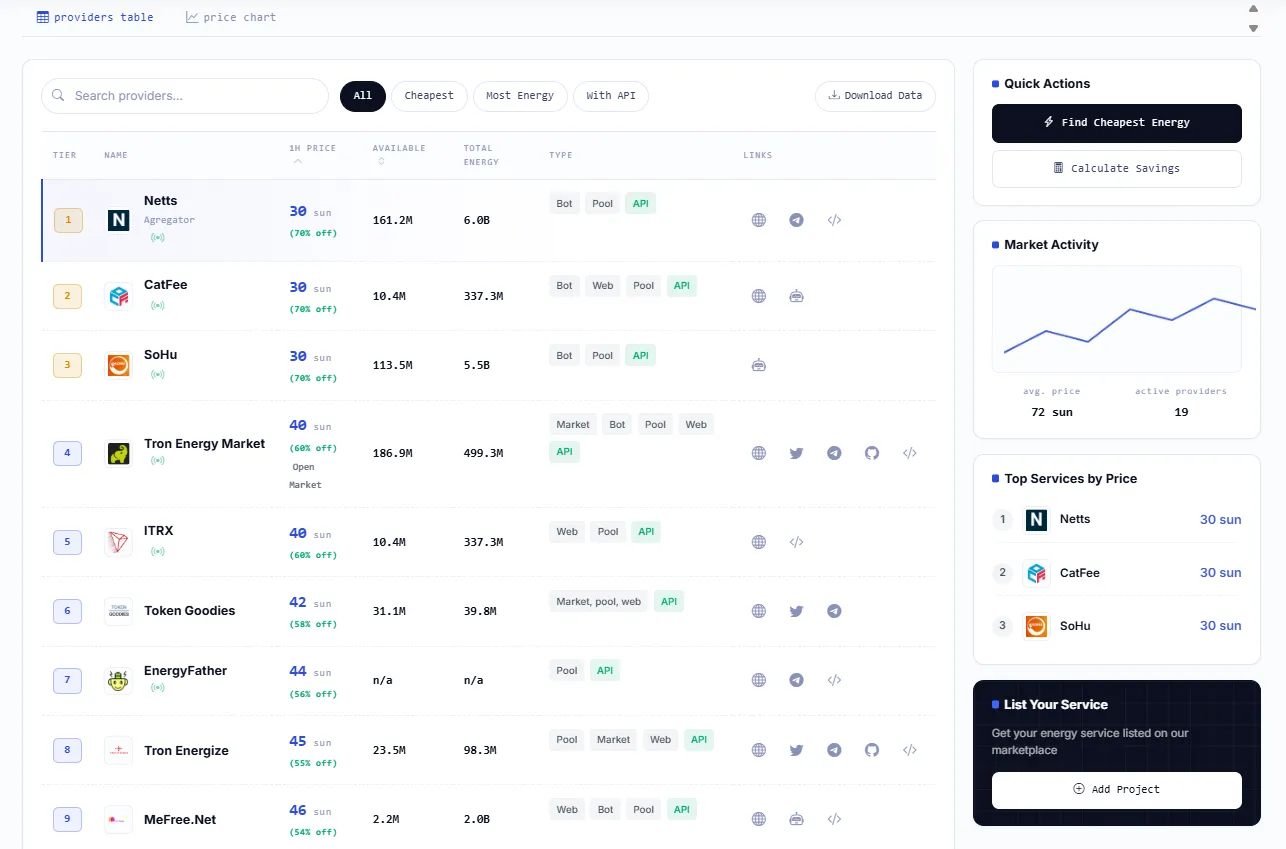Open Tron Energy Market's GitHub icon
Viewport: 1286px width, 849px height.
point(872,453)
